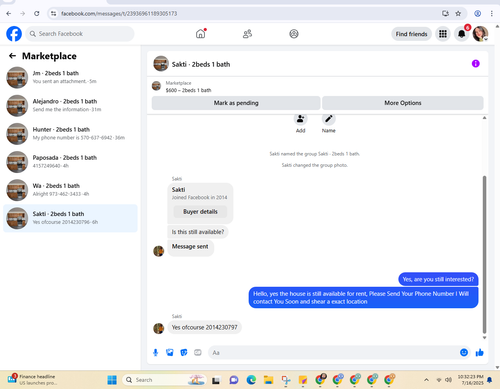Viewport: 500px width, 389px height.
Task: Open the Paposada - 2beds 1 bath conversation
Action: point(70,162)
